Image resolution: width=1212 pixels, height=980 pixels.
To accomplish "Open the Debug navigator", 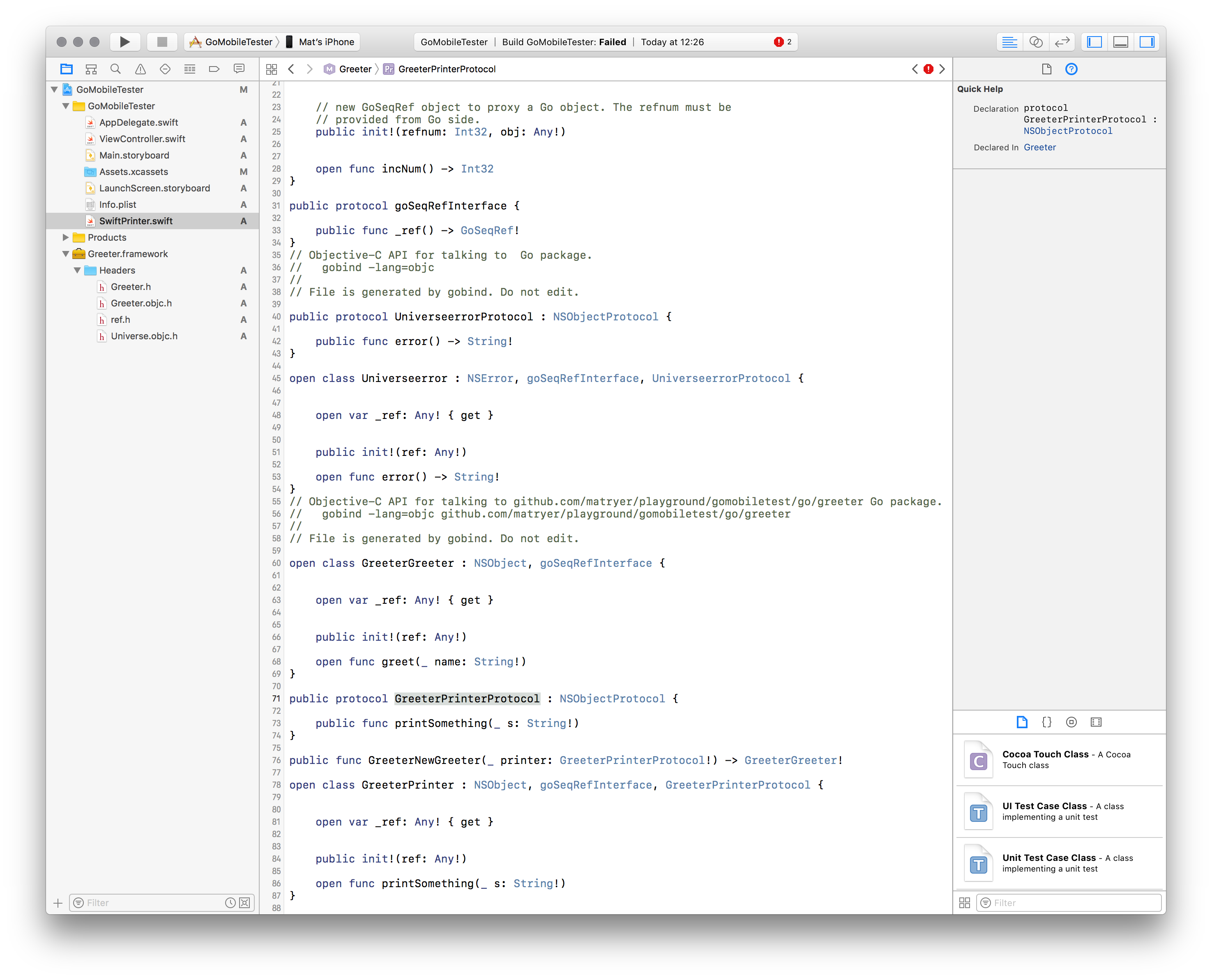I will click(x=190, y=69).
